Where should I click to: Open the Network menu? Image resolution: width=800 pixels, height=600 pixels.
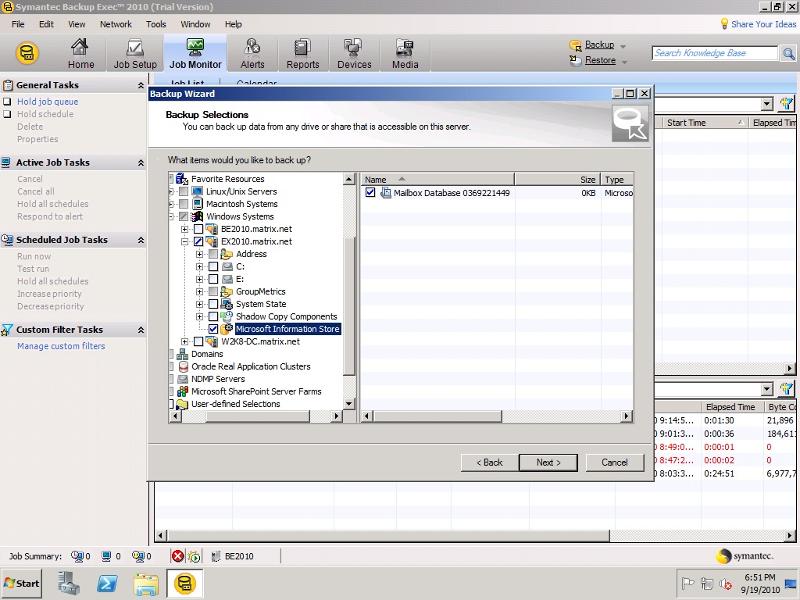point(116,24)
